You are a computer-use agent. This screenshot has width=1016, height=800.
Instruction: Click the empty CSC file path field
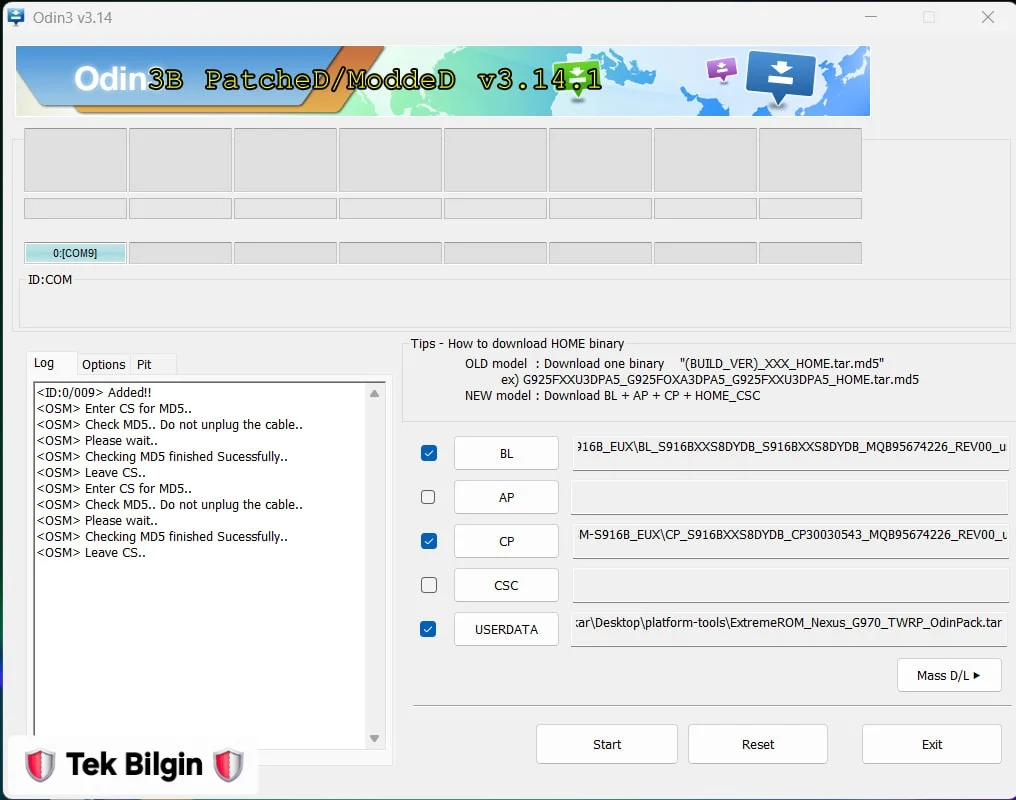pos(790,585)
